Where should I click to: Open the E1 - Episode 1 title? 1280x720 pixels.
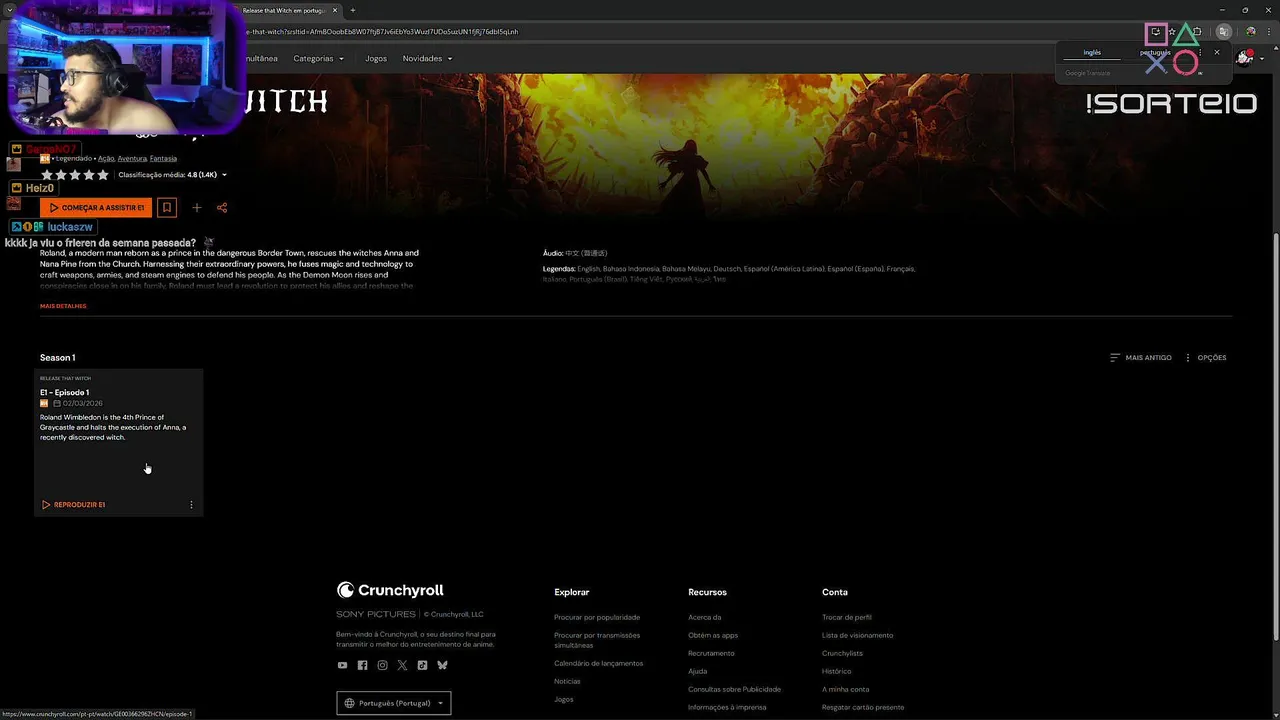click(64, 392)
